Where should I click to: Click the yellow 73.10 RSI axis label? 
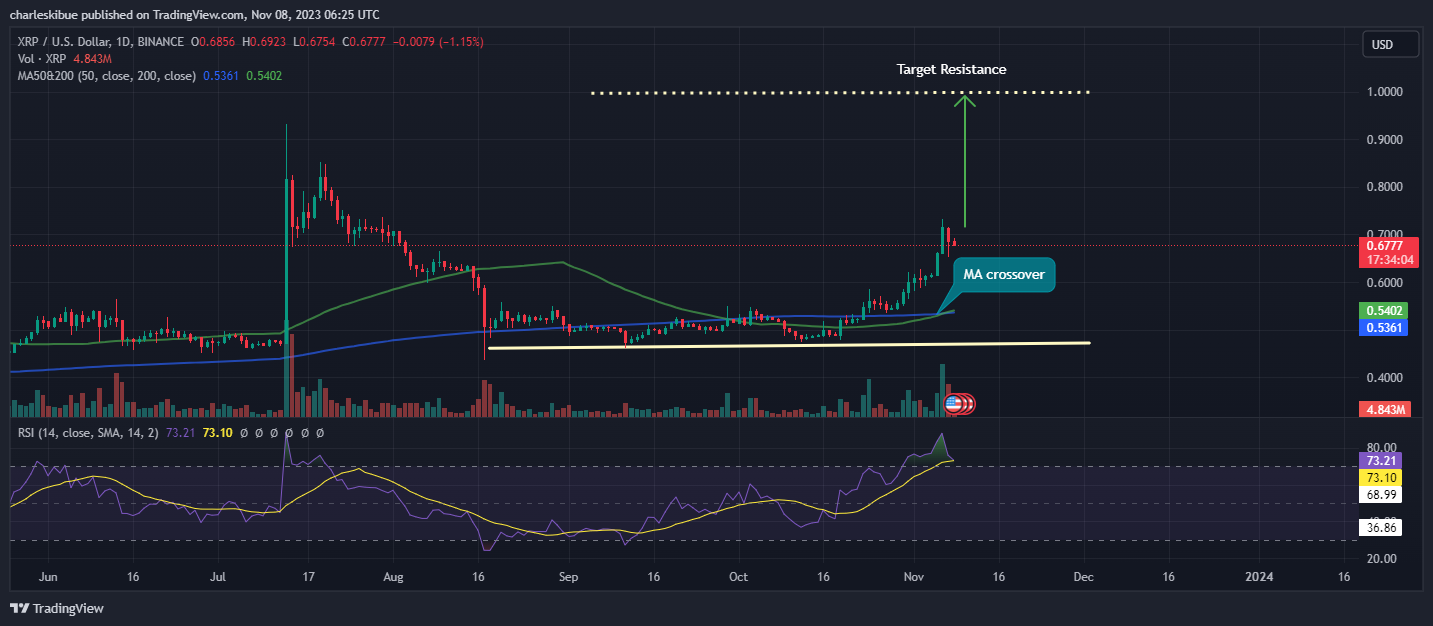pos(1383,478)
